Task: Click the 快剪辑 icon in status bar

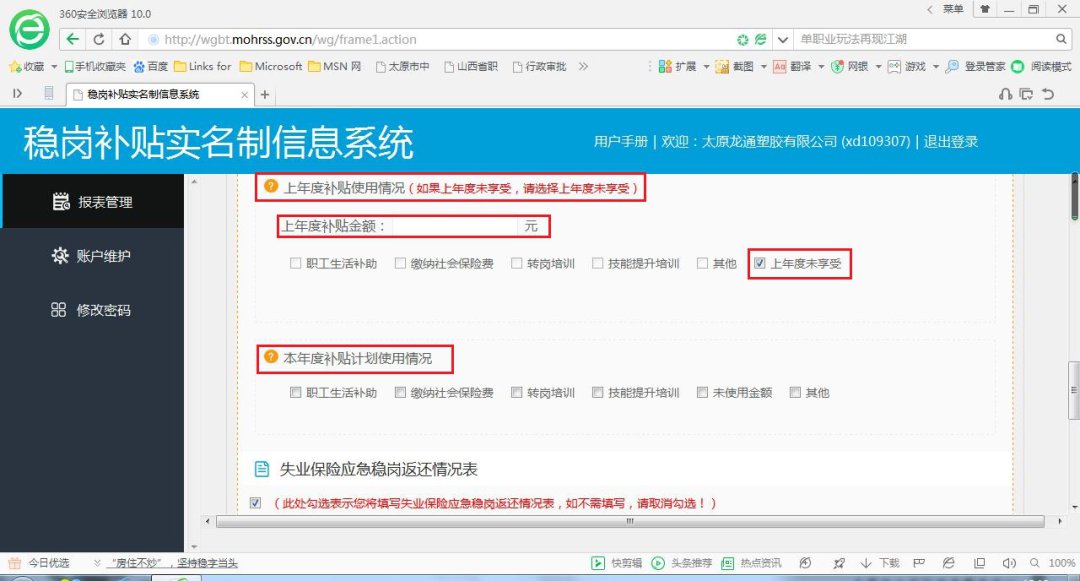Action: pos(598,563)
